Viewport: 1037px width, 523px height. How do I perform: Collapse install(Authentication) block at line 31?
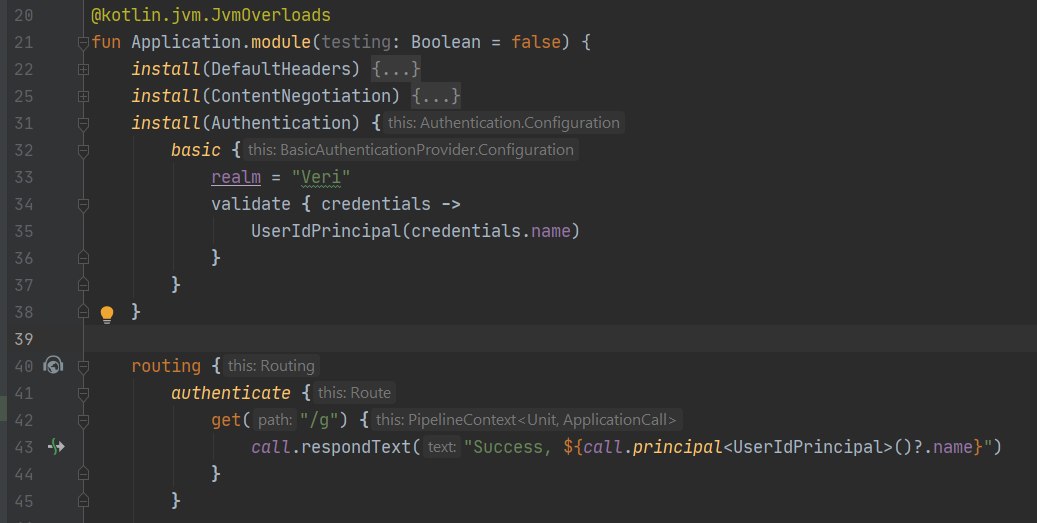[83, 124]
